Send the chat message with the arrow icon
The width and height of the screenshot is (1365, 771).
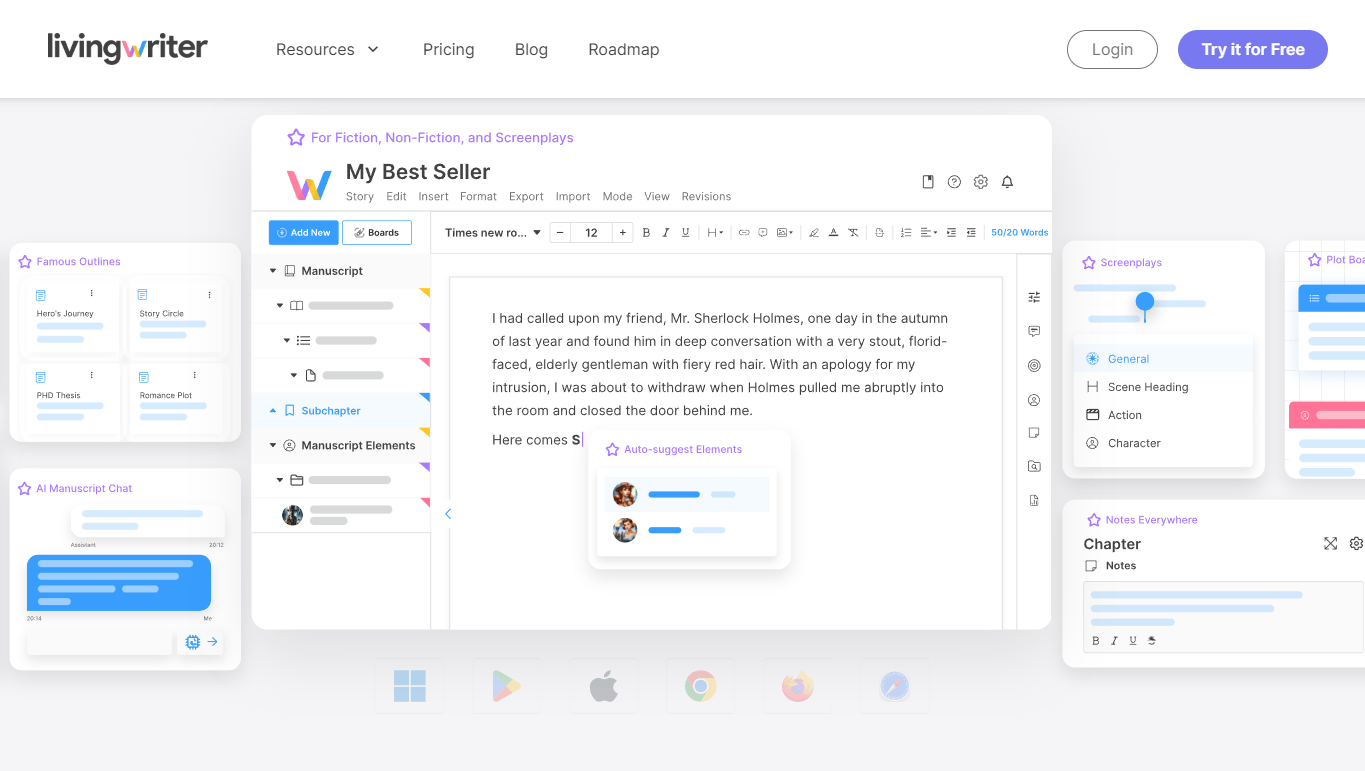pos(213,642)
